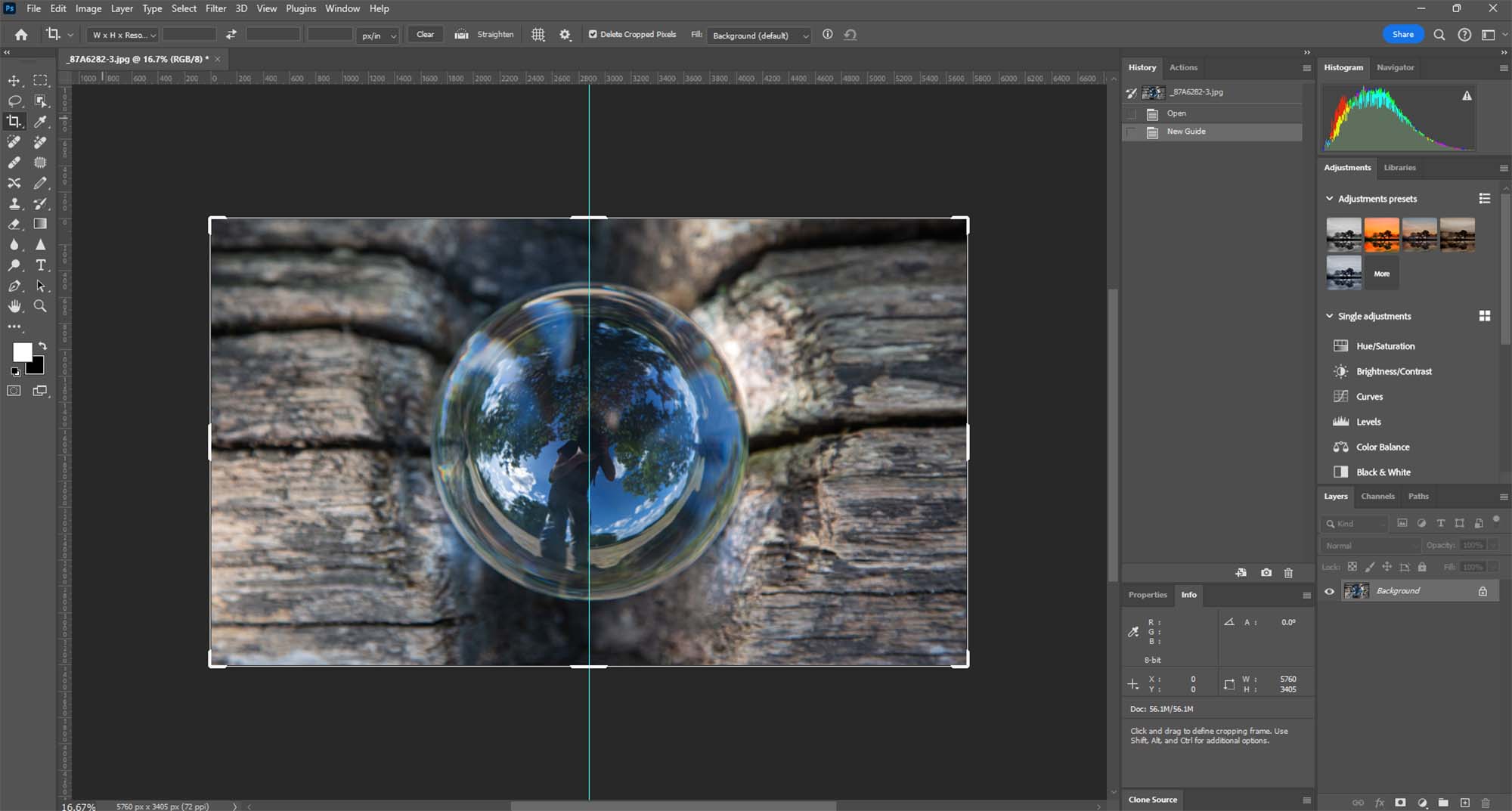The height and width of the screenshot is (811, 1512).
Task: Select the Horizontal Type tool
Action: pyautogui.click(x=41, y=265)
